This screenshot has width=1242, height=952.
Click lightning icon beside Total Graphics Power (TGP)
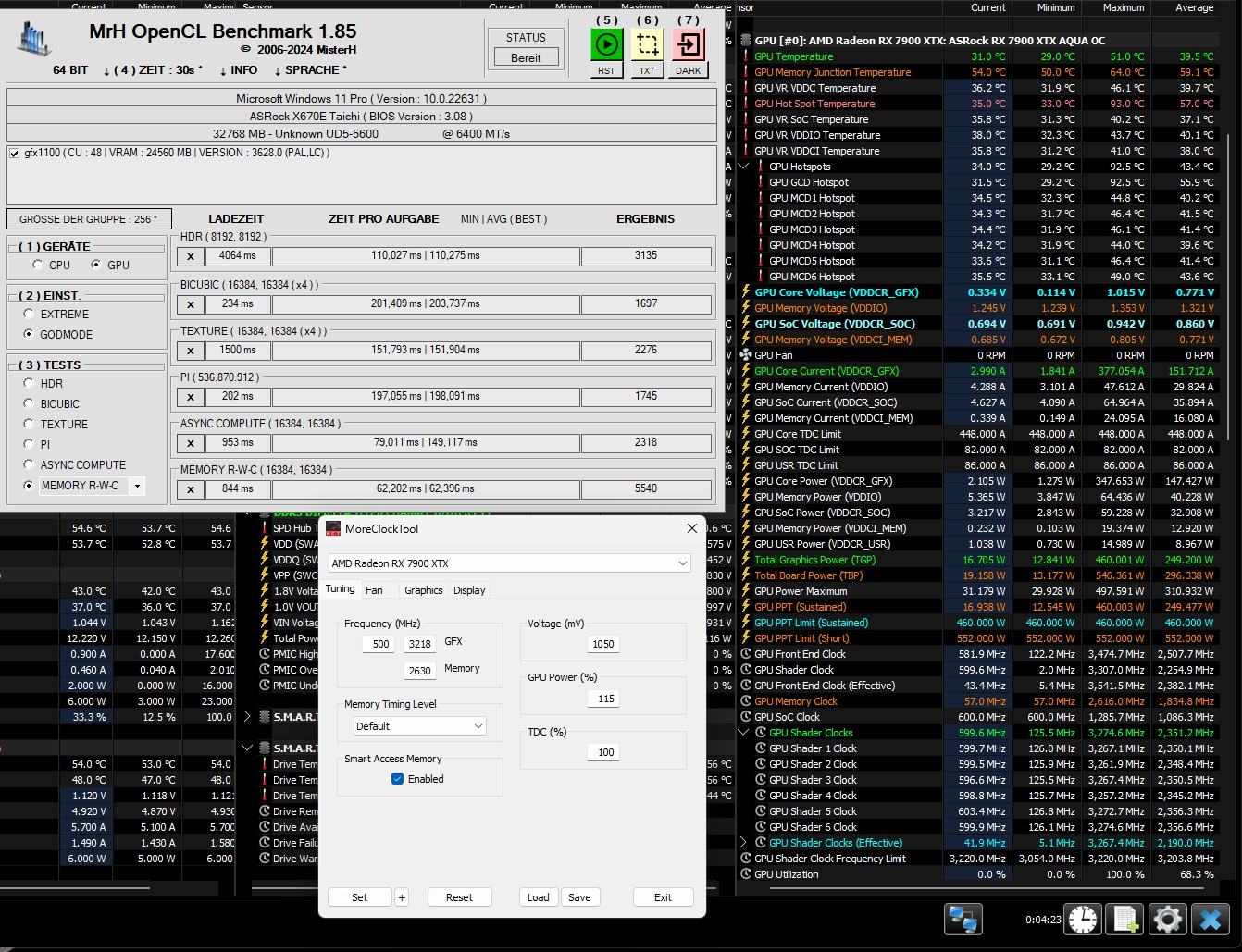[x=746, y=560]
